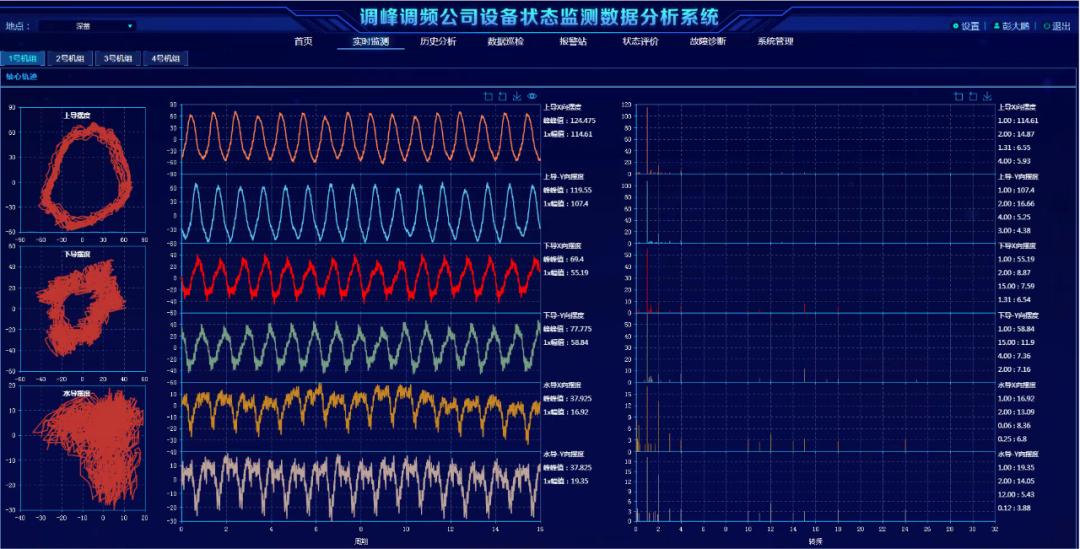Click the 彭大鹏 user name

coord(1016,26)
